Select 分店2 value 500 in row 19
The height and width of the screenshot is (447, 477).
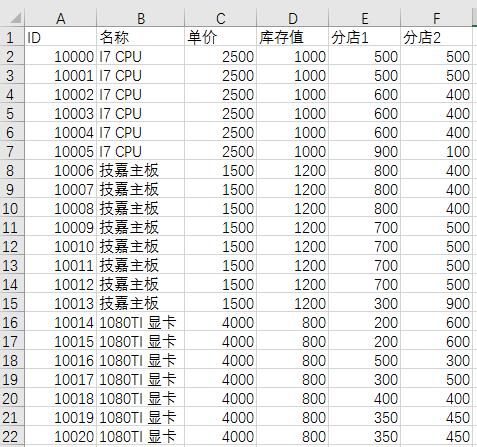coord(436,379)
